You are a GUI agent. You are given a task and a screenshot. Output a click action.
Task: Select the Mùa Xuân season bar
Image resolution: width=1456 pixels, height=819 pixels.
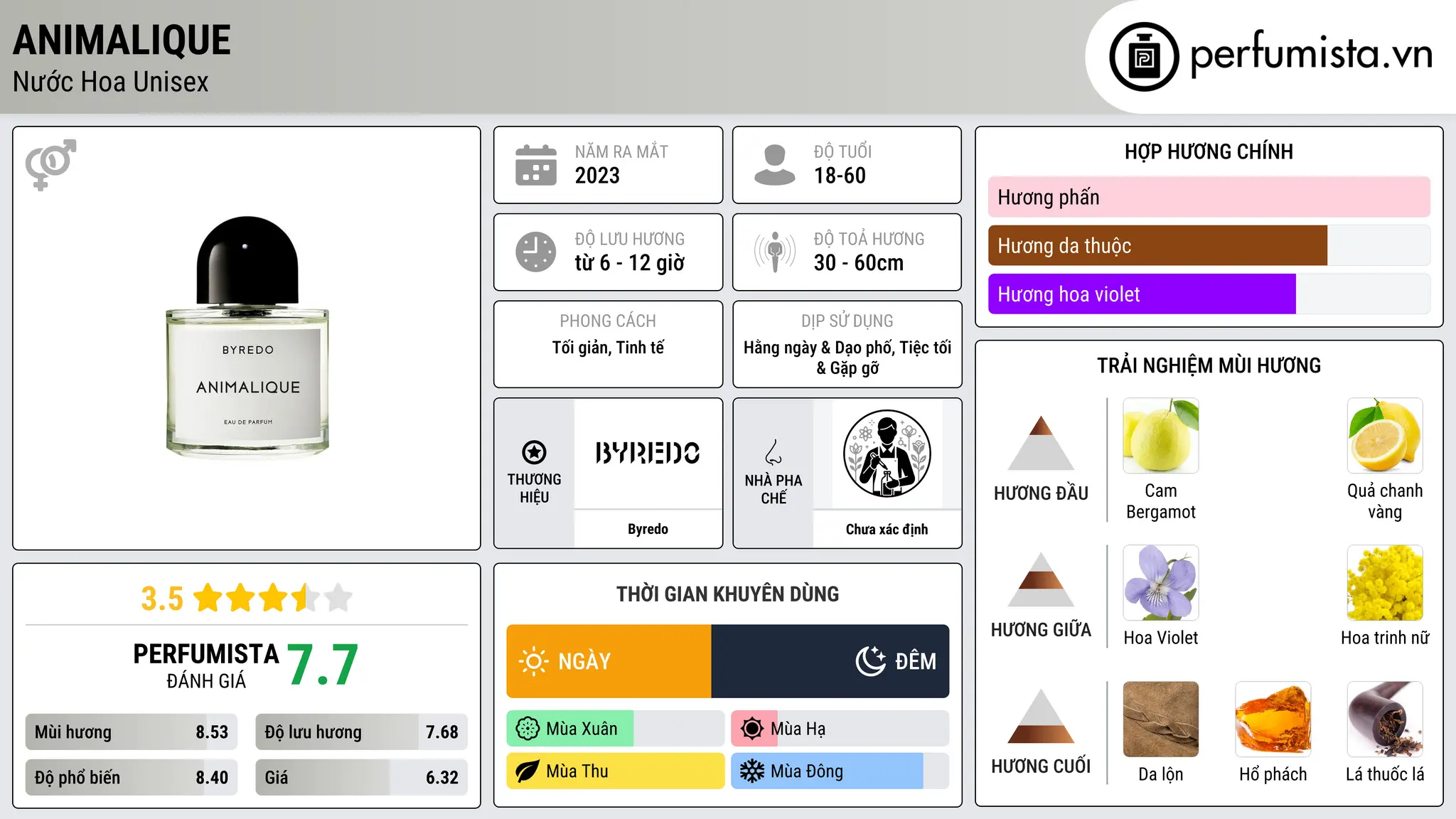[x=616, y=729]
